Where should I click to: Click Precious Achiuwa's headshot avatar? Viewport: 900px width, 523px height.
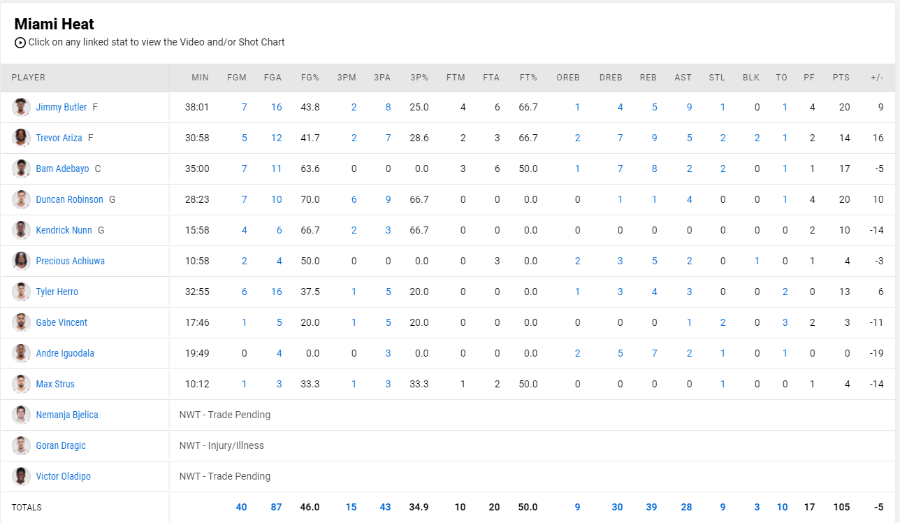(21, 261)
